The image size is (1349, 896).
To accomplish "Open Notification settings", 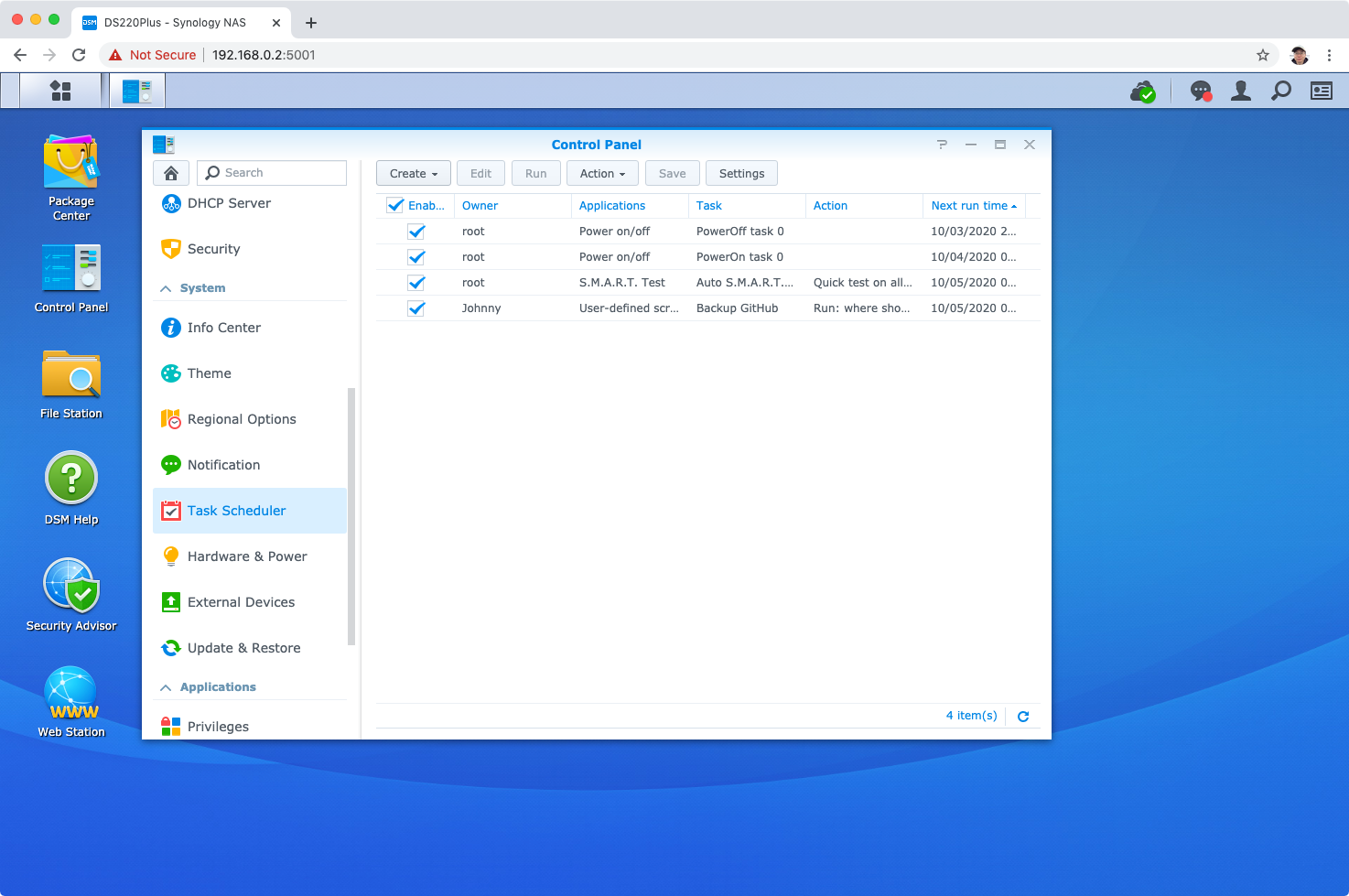I will click(250, 465).
